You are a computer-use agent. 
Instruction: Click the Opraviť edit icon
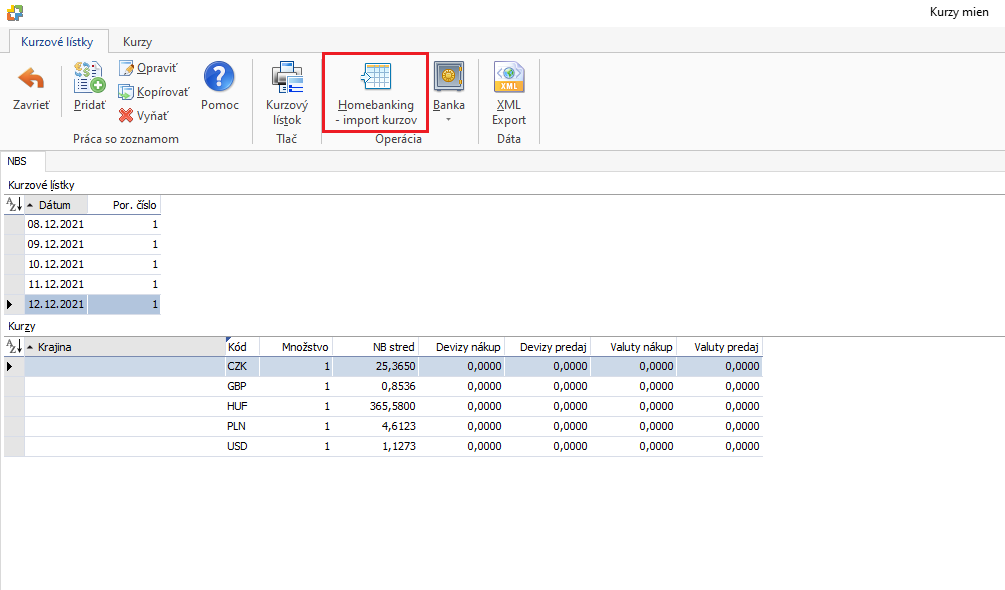point(126,68)
